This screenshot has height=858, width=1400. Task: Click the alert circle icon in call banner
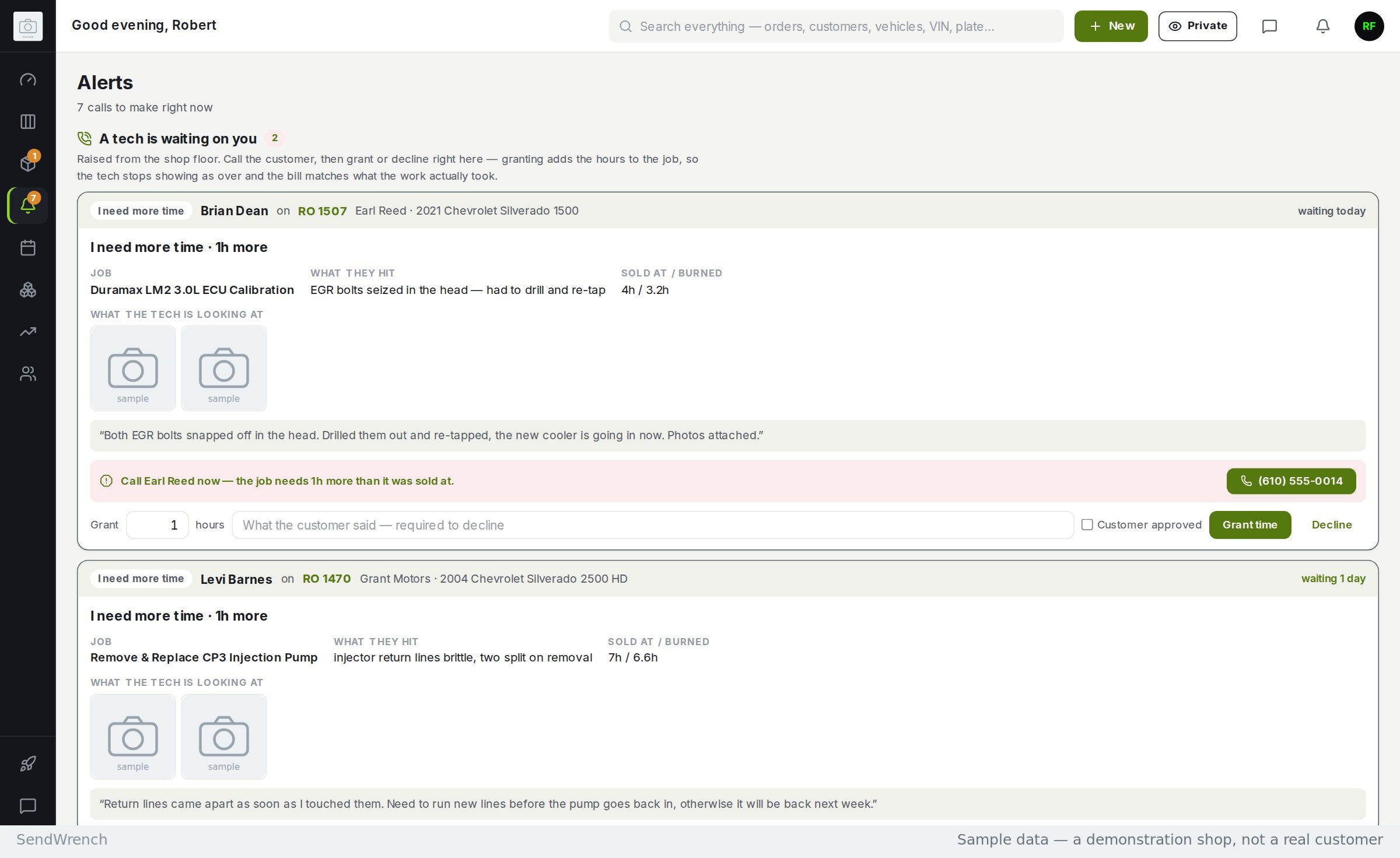coord(106,481)
